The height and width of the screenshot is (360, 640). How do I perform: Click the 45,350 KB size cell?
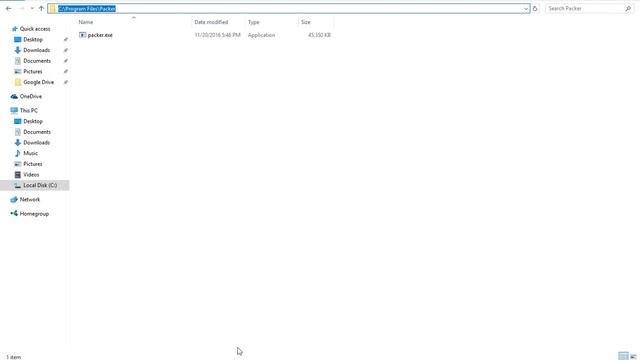(x=319, y=35)
